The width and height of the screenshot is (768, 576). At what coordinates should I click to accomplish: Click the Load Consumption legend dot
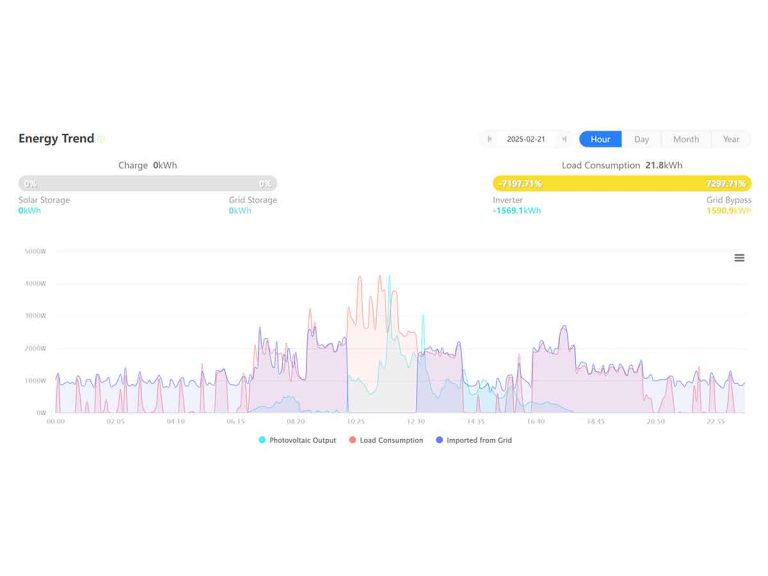point(353,440)
